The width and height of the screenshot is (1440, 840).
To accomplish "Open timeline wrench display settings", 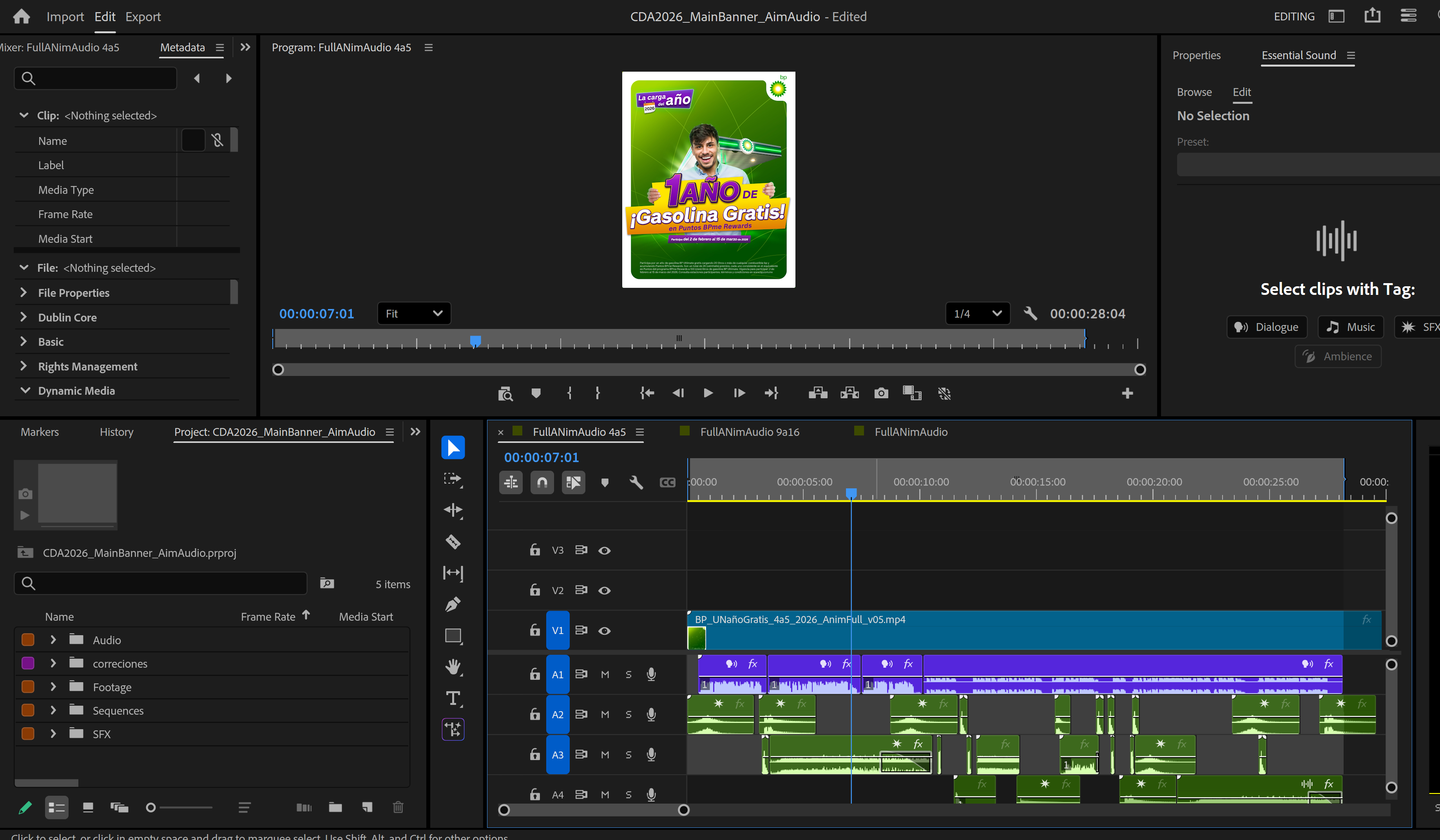I will tap(636, 482).
